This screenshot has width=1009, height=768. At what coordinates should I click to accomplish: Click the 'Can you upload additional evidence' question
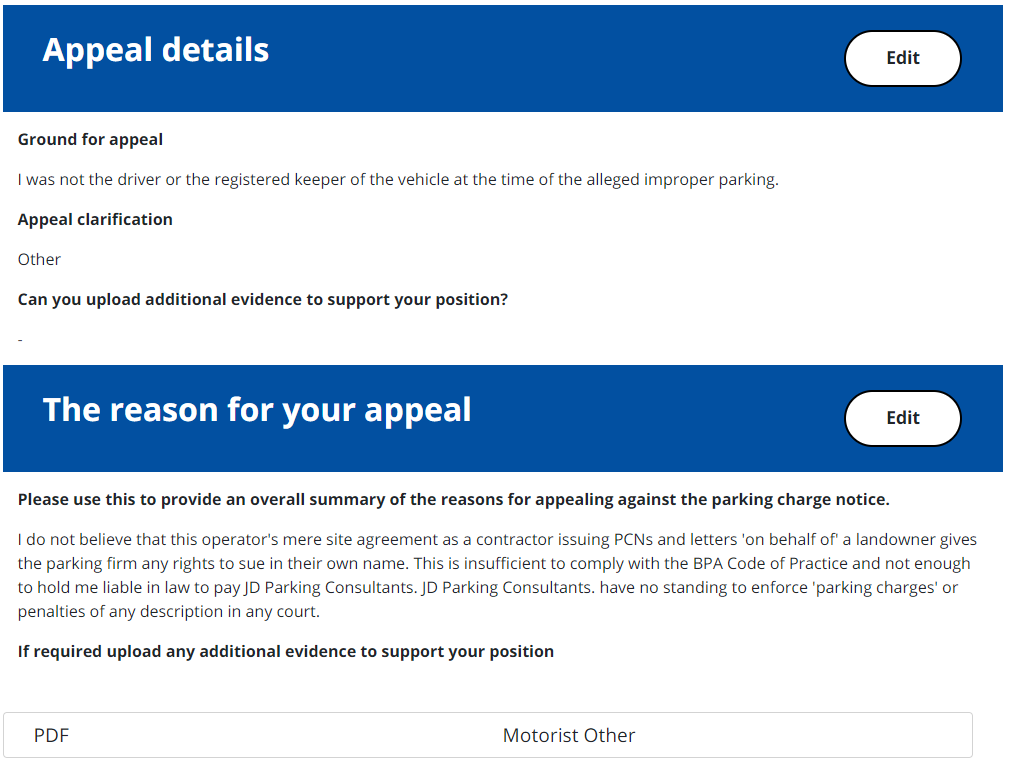coord(263,300)
